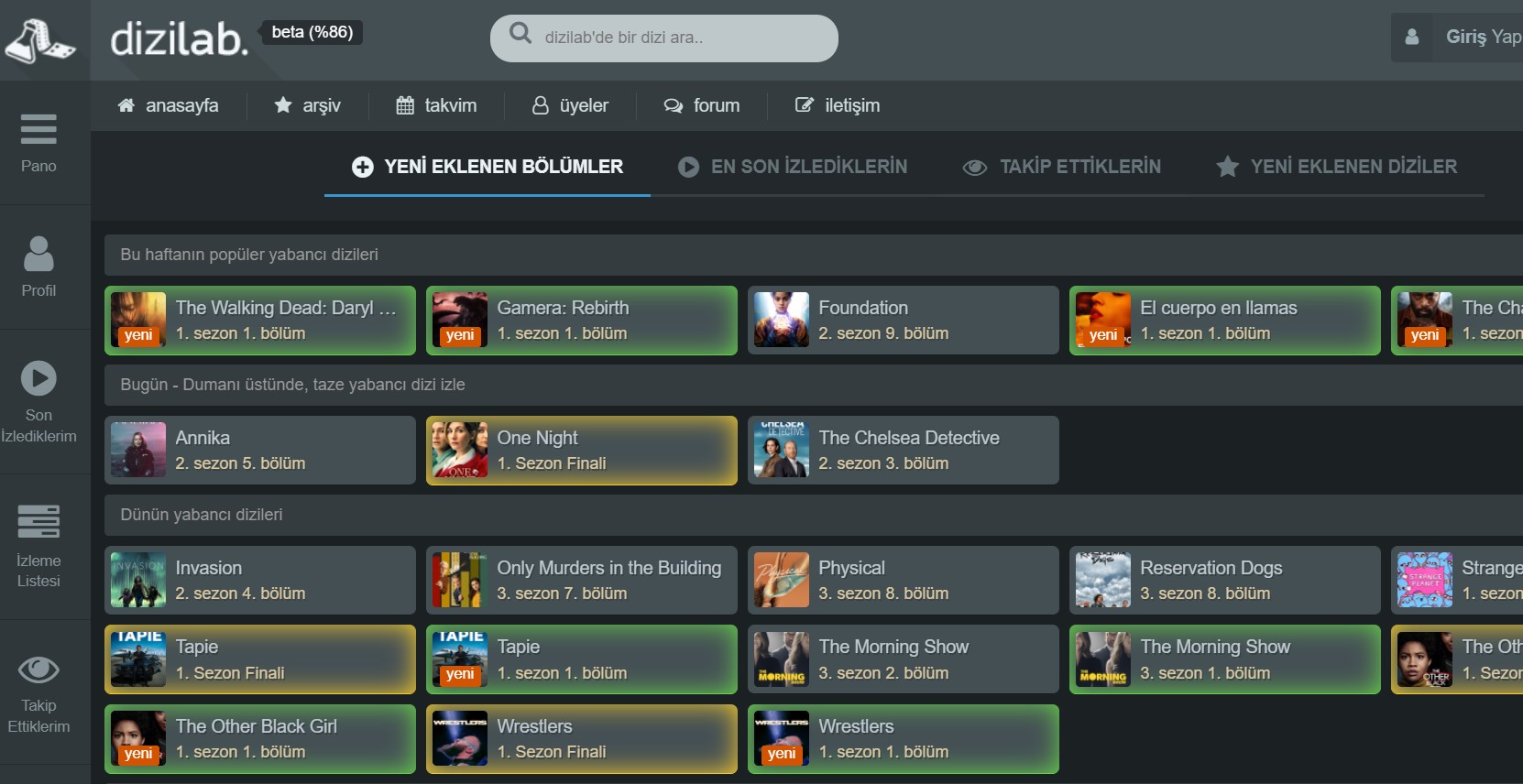The width and height of the screenshot is (1523, 784).
Task: Click 'Dünün yabancı dizileri' section heading
Action: click(x=202, y=515)
